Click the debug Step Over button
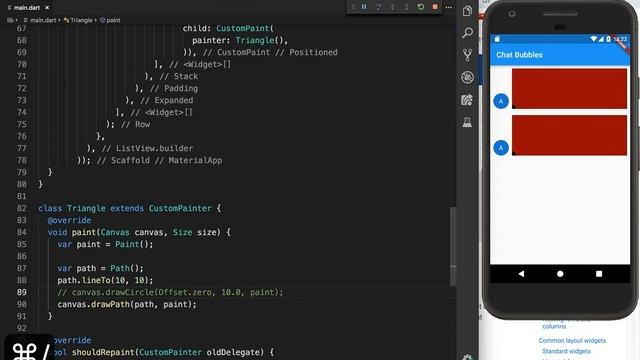Viewport: 640px width, 360px height. 378,7
